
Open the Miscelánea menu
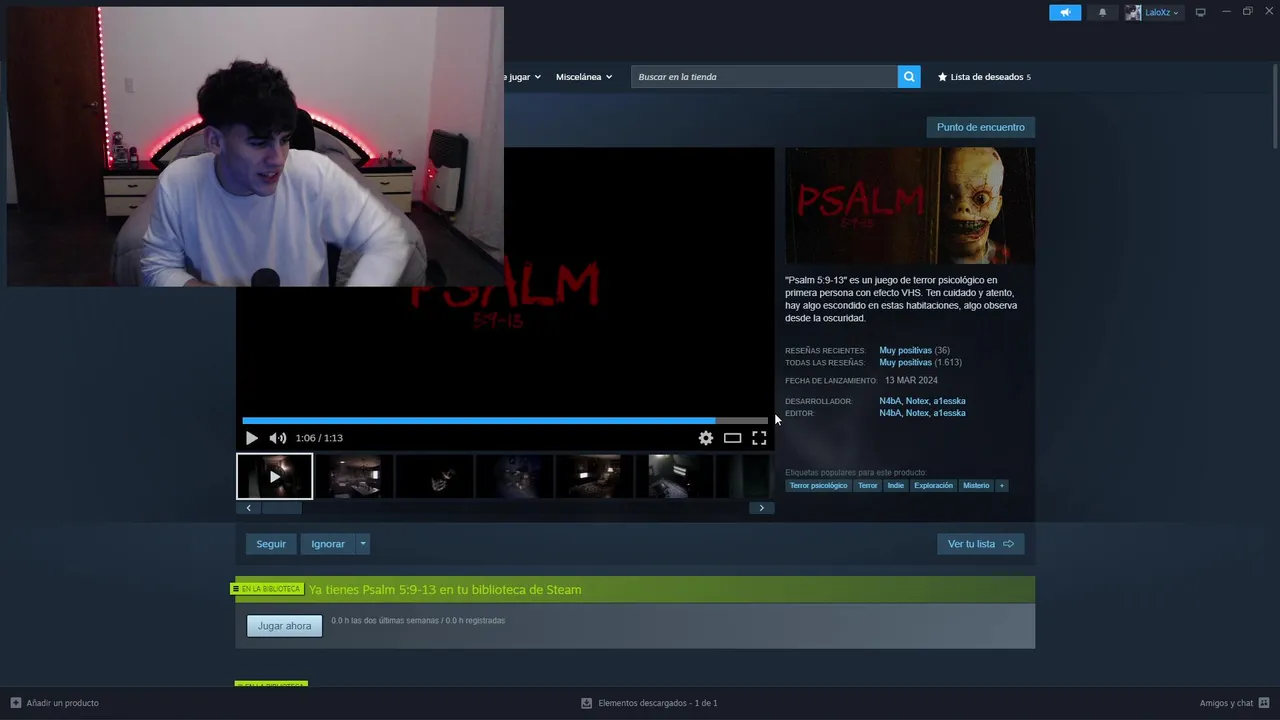(x=584, y=77)
